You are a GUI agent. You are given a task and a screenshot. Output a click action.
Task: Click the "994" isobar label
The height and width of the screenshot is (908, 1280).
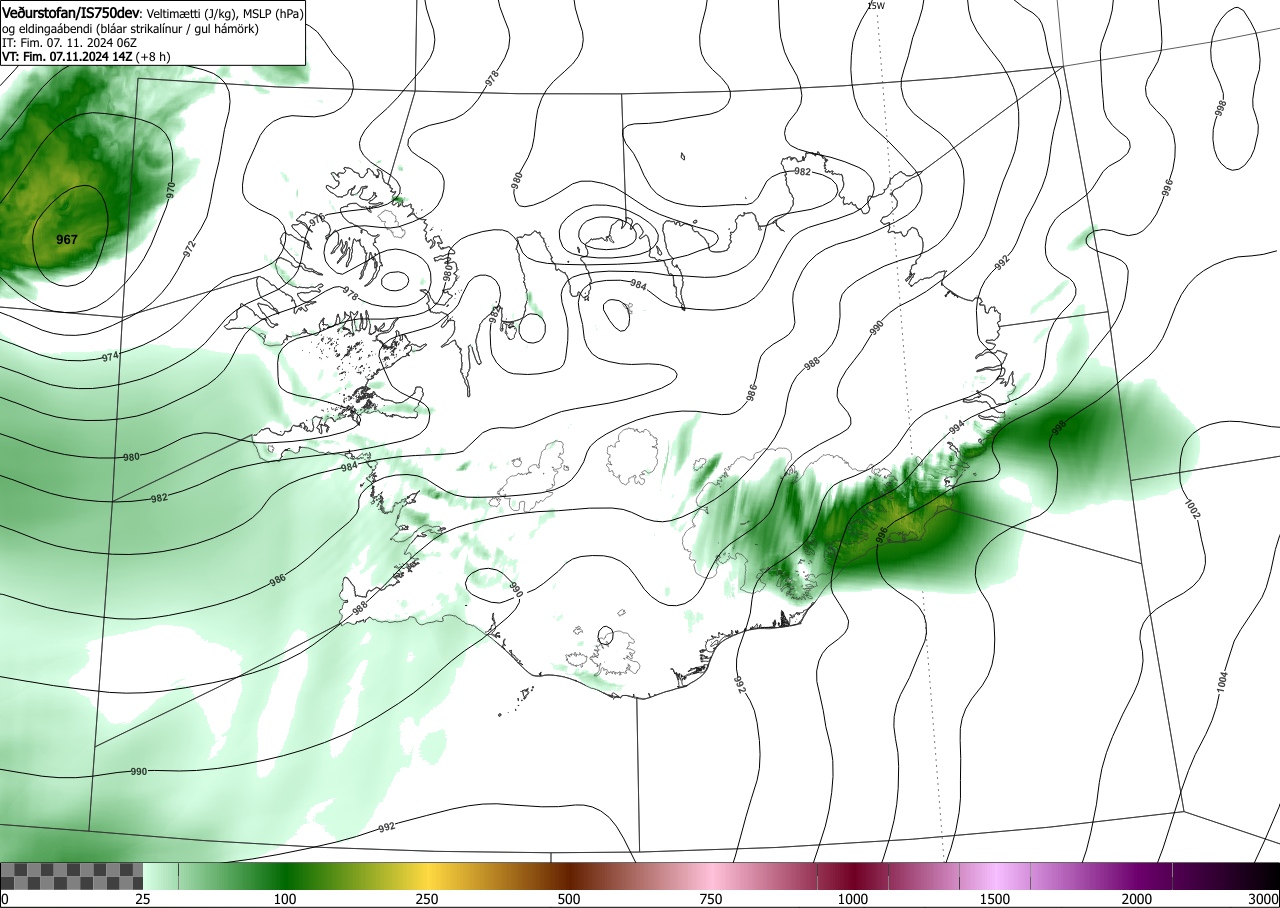957,427
